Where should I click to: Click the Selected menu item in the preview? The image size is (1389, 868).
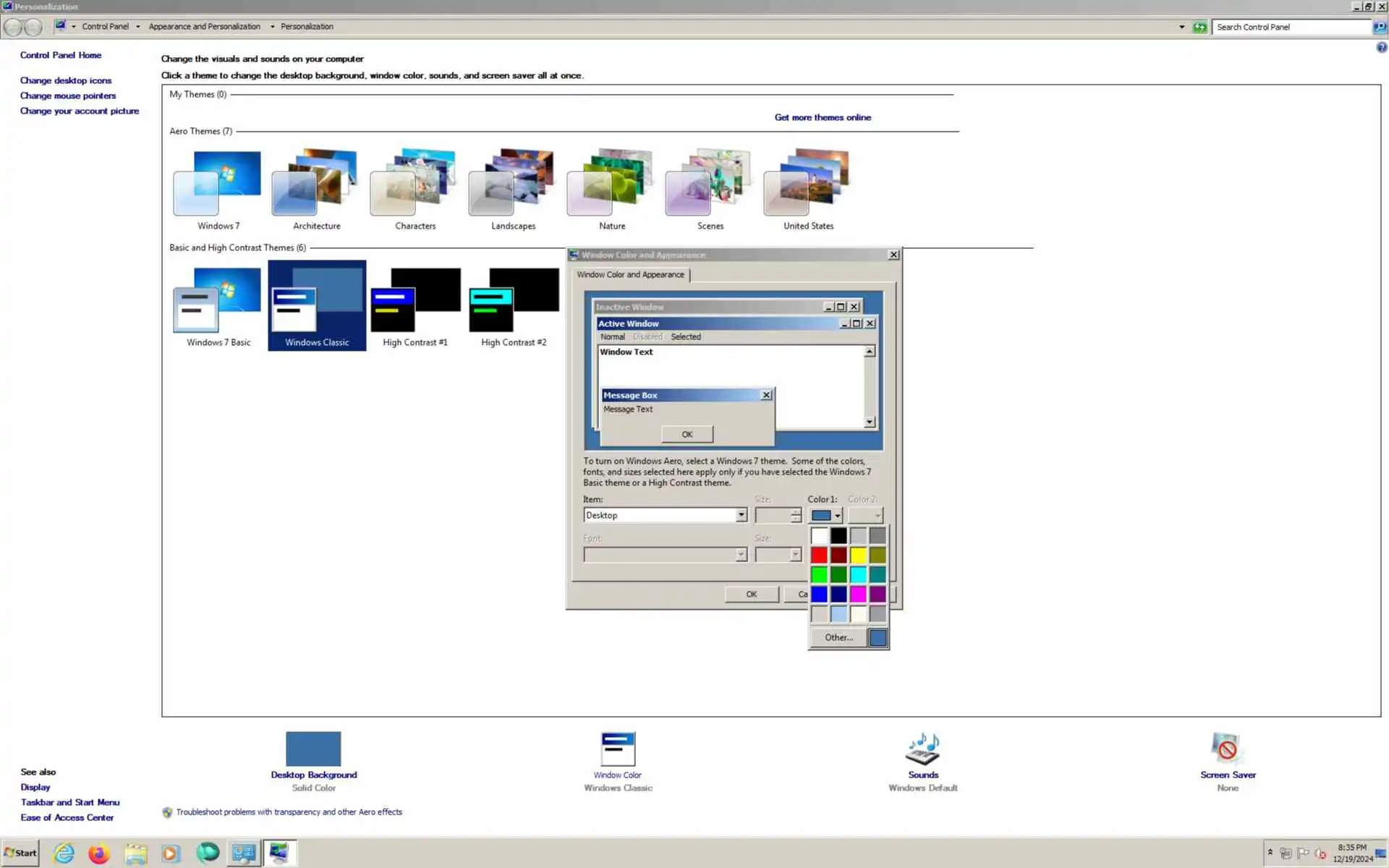click(685, 337)
